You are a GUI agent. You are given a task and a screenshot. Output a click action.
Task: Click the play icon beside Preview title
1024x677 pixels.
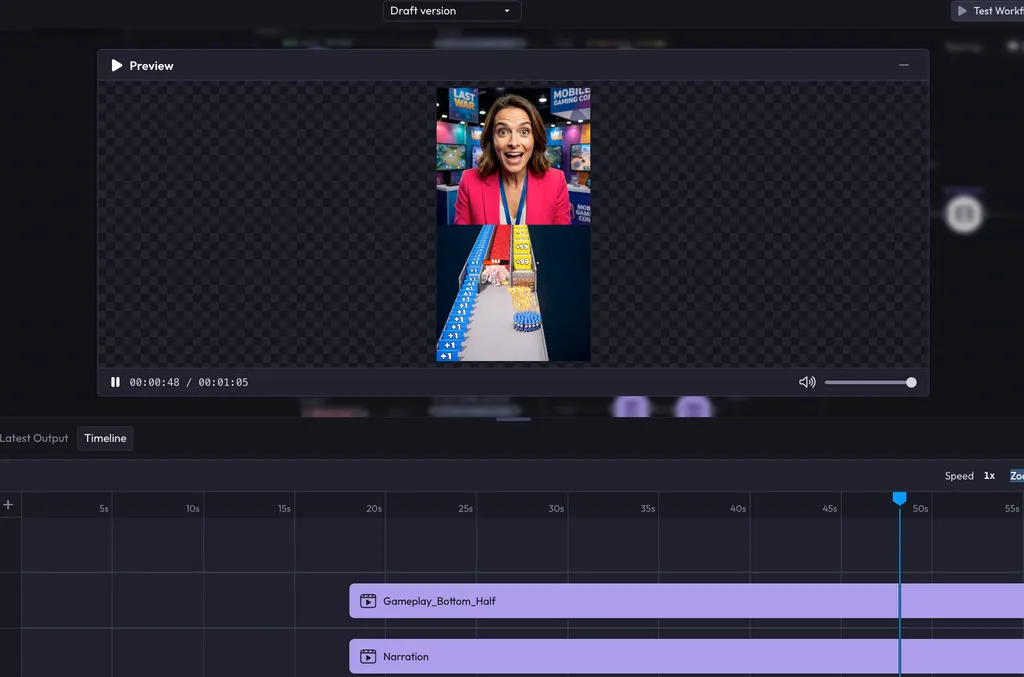pyautogui.click(x=117, y=65)
